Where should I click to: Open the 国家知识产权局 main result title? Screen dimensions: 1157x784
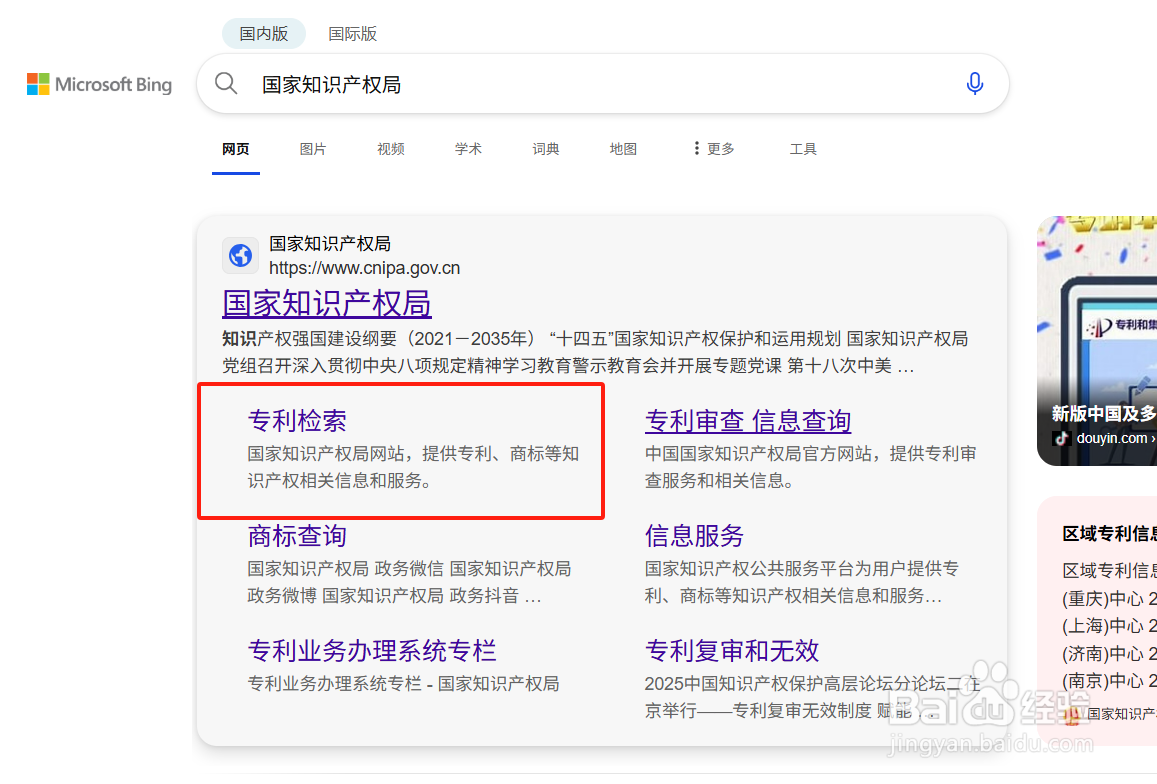coord(326,303)
